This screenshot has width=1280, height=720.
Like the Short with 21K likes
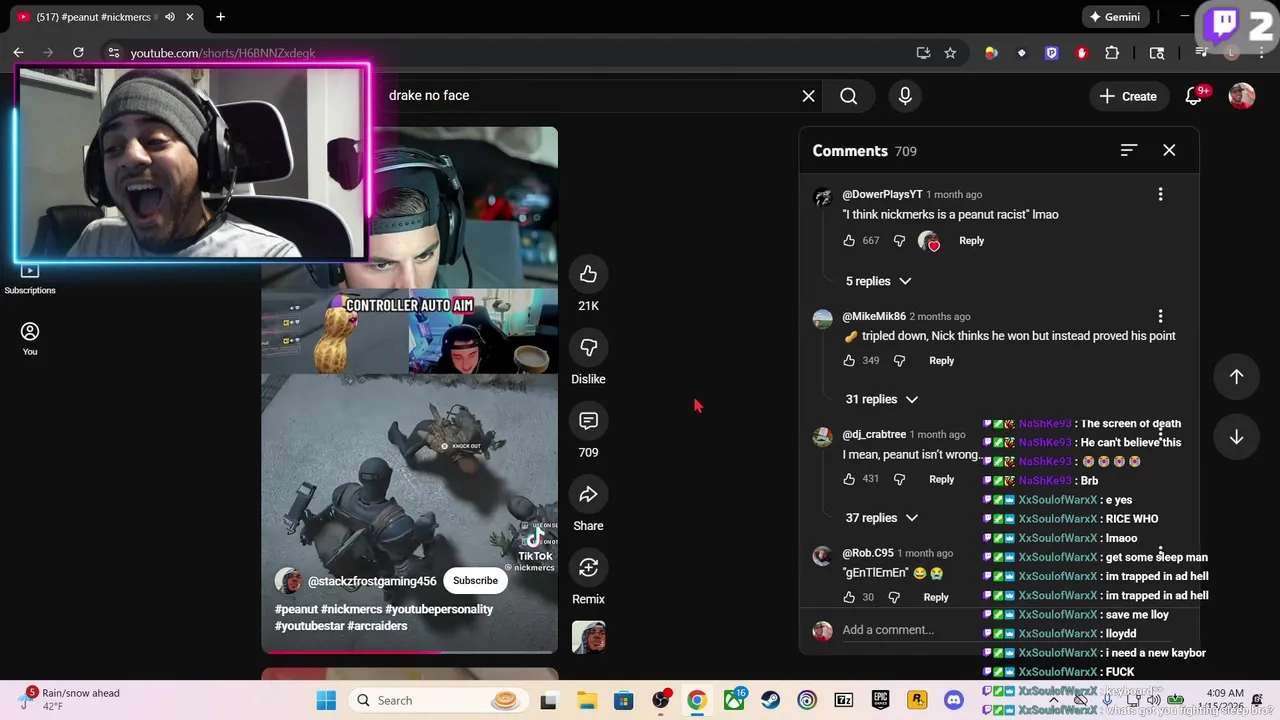[x=588, y=274]
